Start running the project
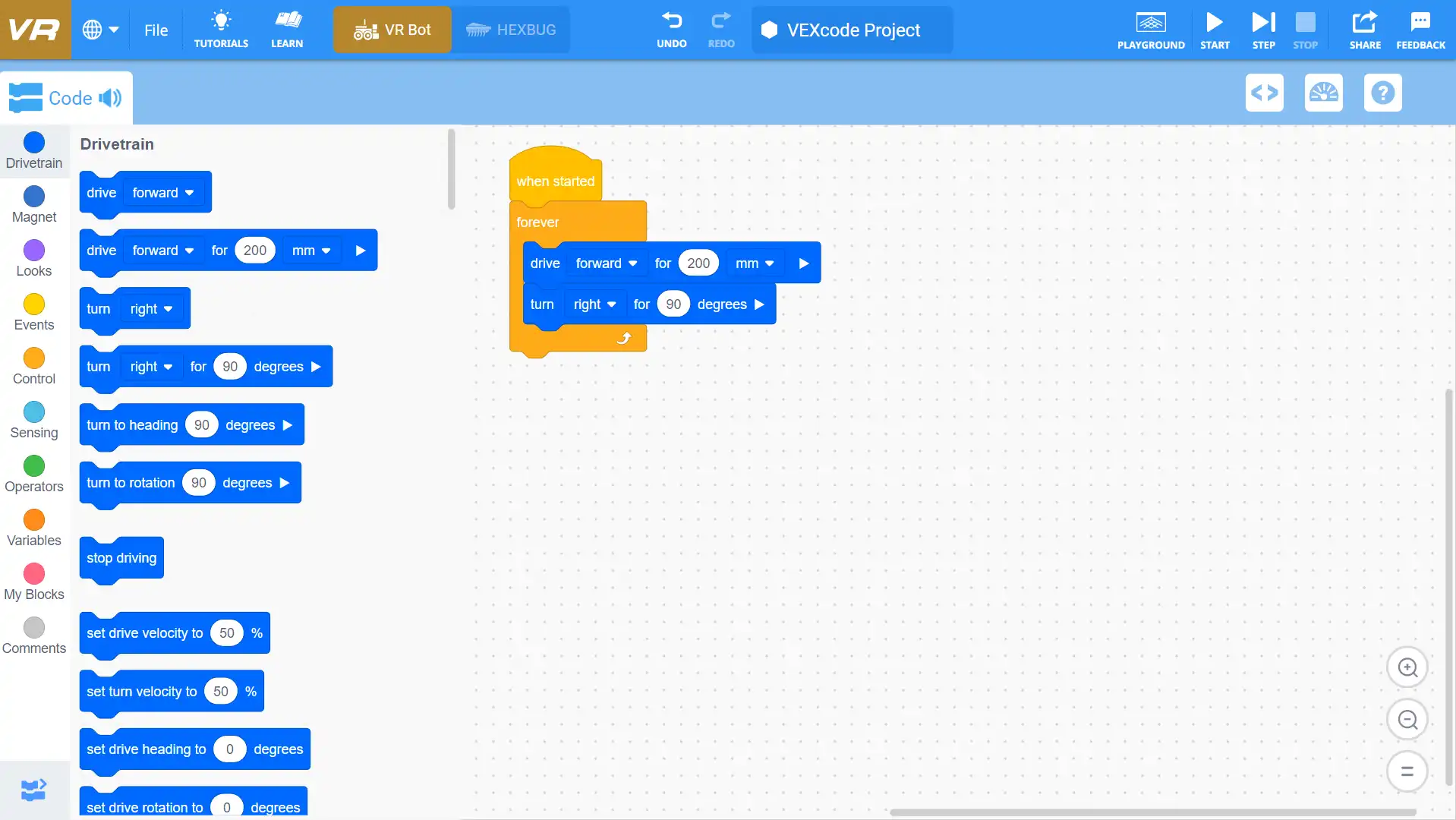Image resolution: width=1456 pixels, height=820 pixels. point(1213,30)
